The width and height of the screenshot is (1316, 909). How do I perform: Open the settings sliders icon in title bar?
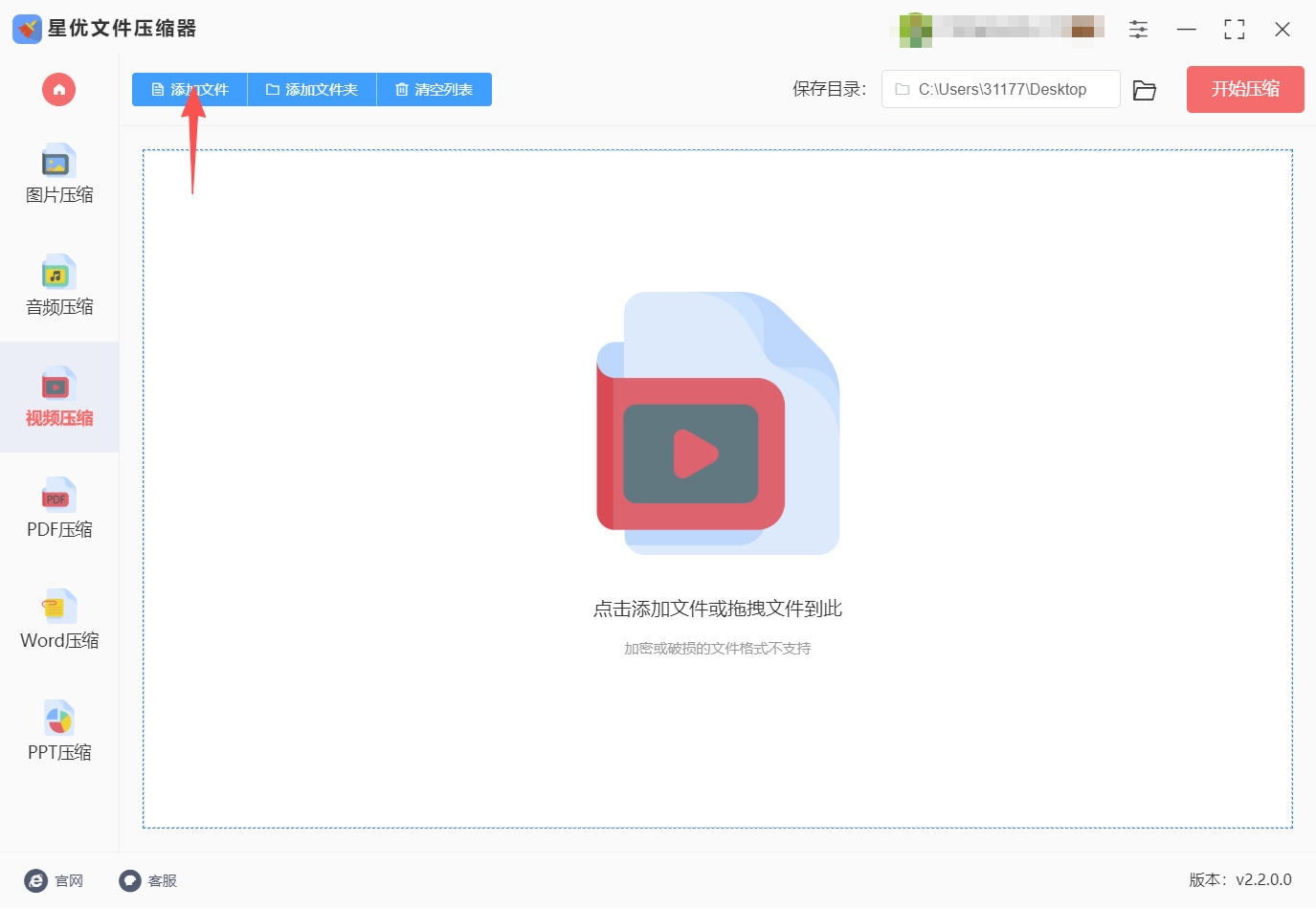[x=1138, y=30]
